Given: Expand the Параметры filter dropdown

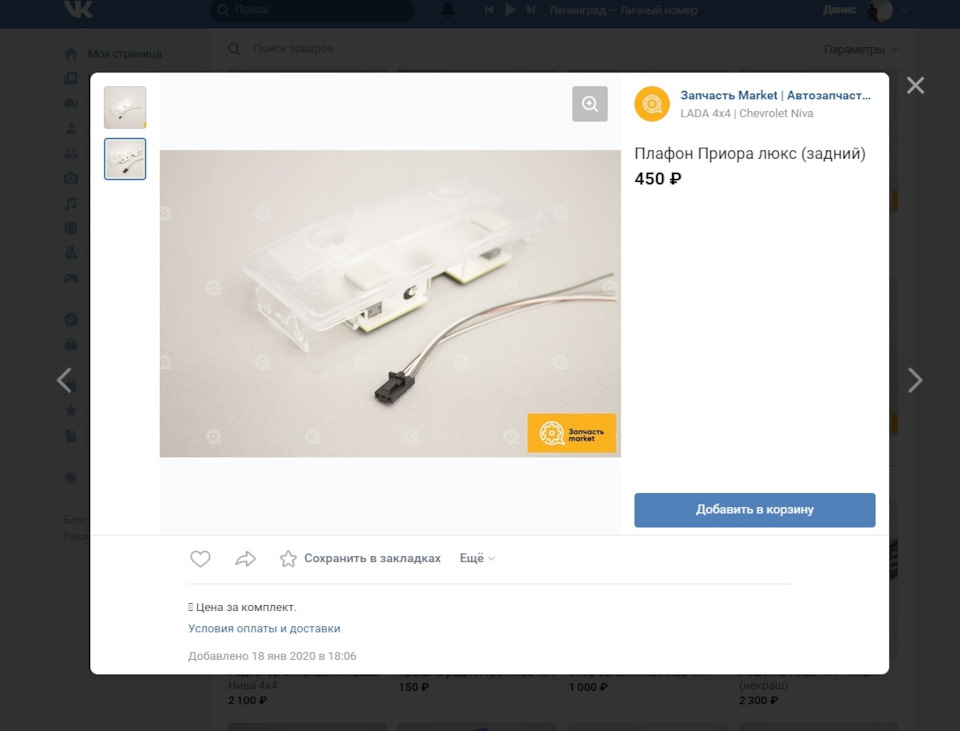Looking at the screenshot, I should [x=861, y=49].
